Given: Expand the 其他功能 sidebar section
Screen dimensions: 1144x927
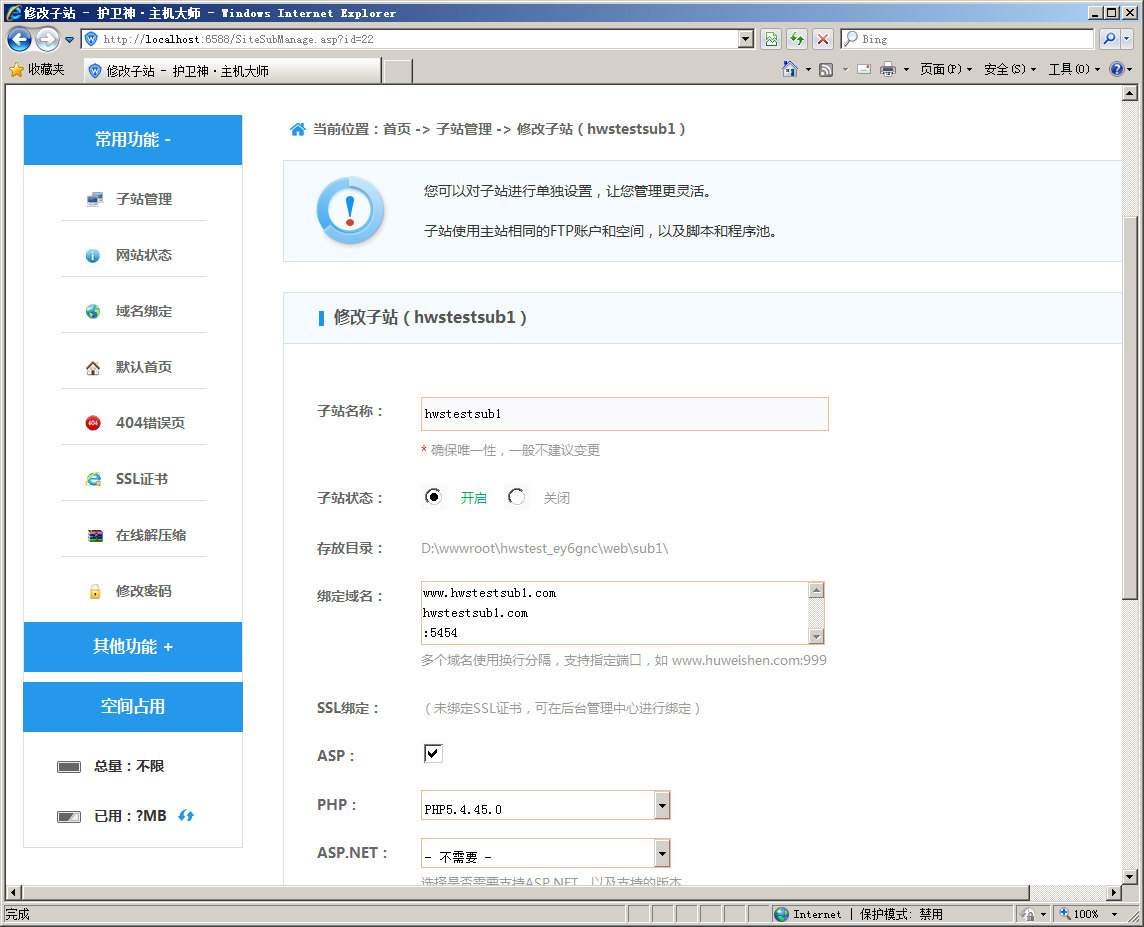Looking at the screenshot, I should click(133, 647).
